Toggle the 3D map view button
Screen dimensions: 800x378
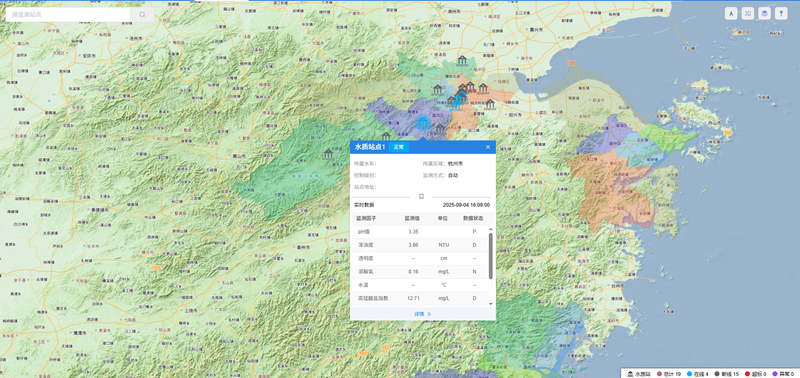[x=747, y=14]
